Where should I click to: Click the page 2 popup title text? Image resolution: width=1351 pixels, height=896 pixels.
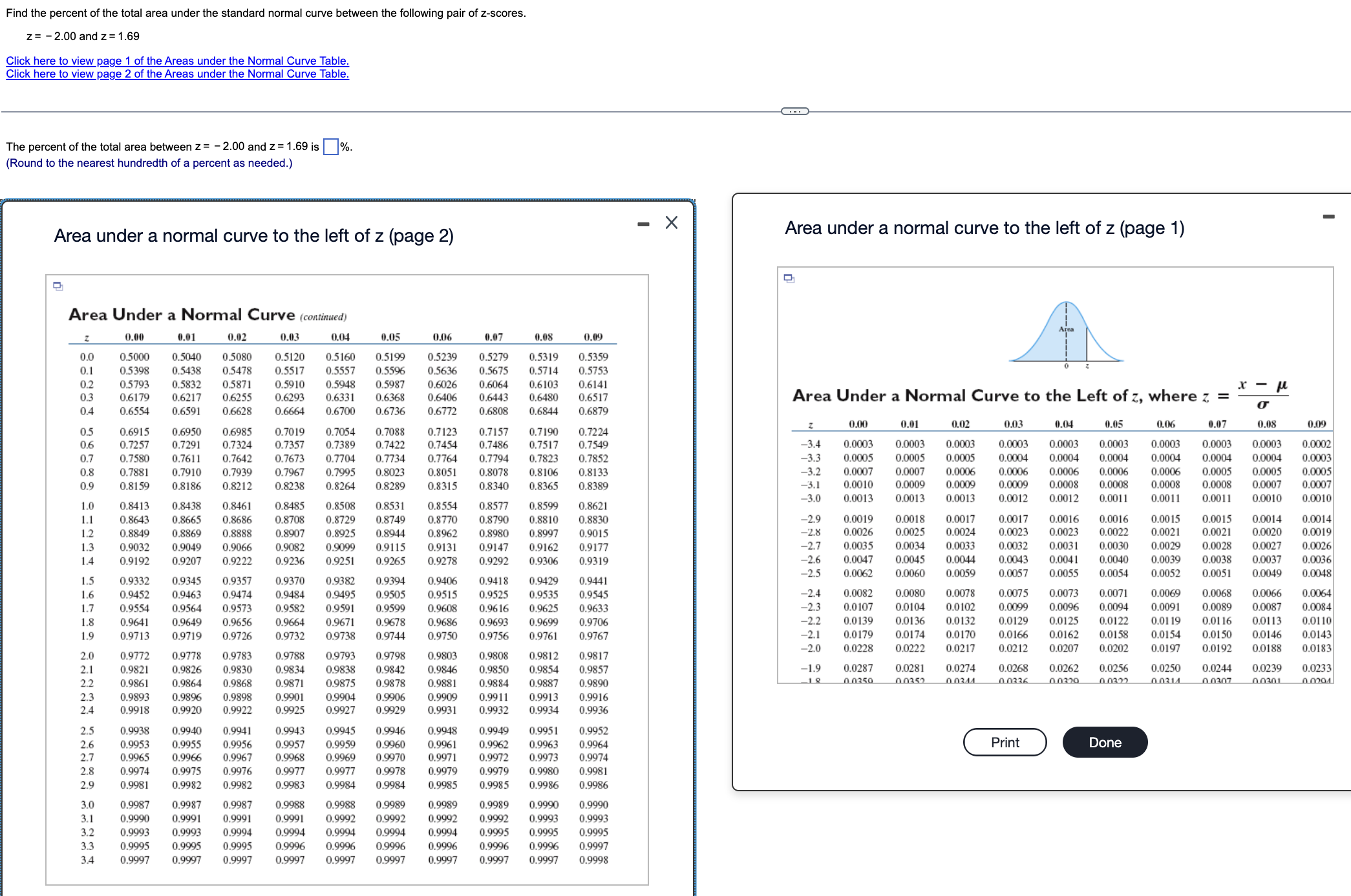pos(253,236)
